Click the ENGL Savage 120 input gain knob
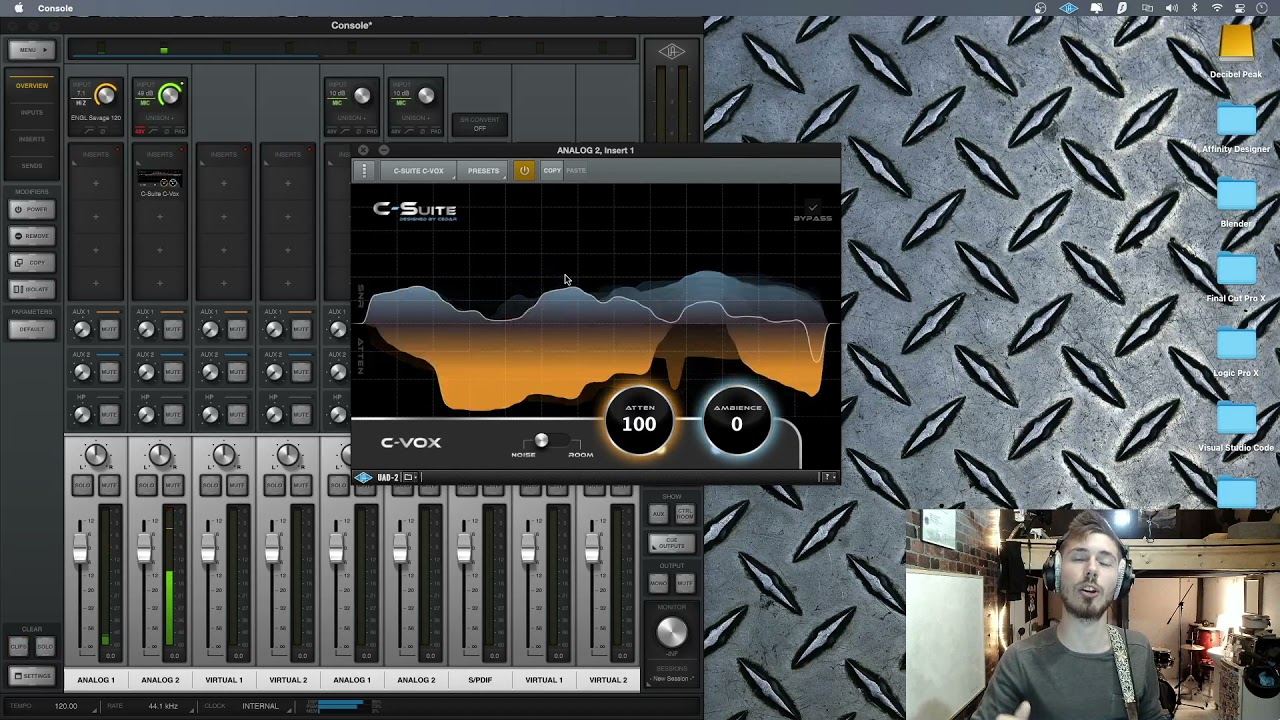This screenshot has height=720, width=1280. coord(105,96)
